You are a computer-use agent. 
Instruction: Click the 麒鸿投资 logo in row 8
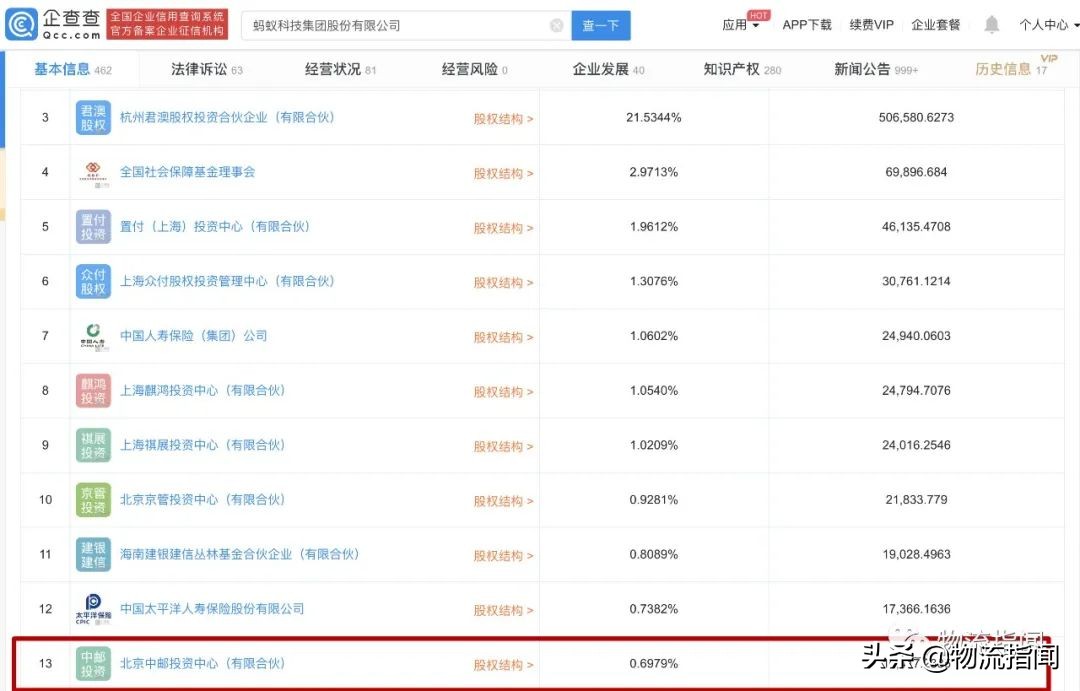(x=92, y=390)
